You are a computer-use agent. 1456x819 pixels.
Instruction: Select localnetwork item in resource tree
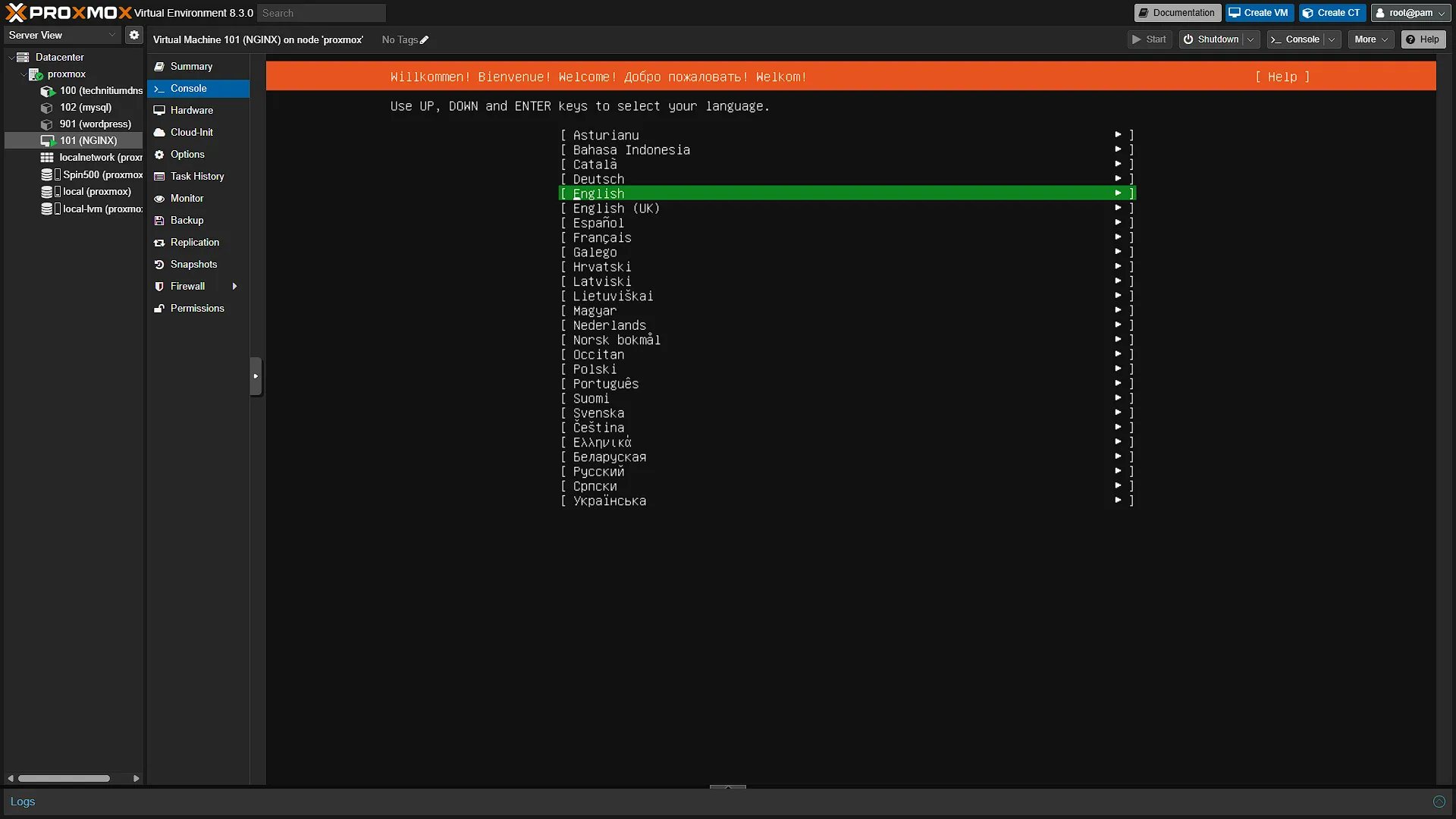[x=92, y=158]
